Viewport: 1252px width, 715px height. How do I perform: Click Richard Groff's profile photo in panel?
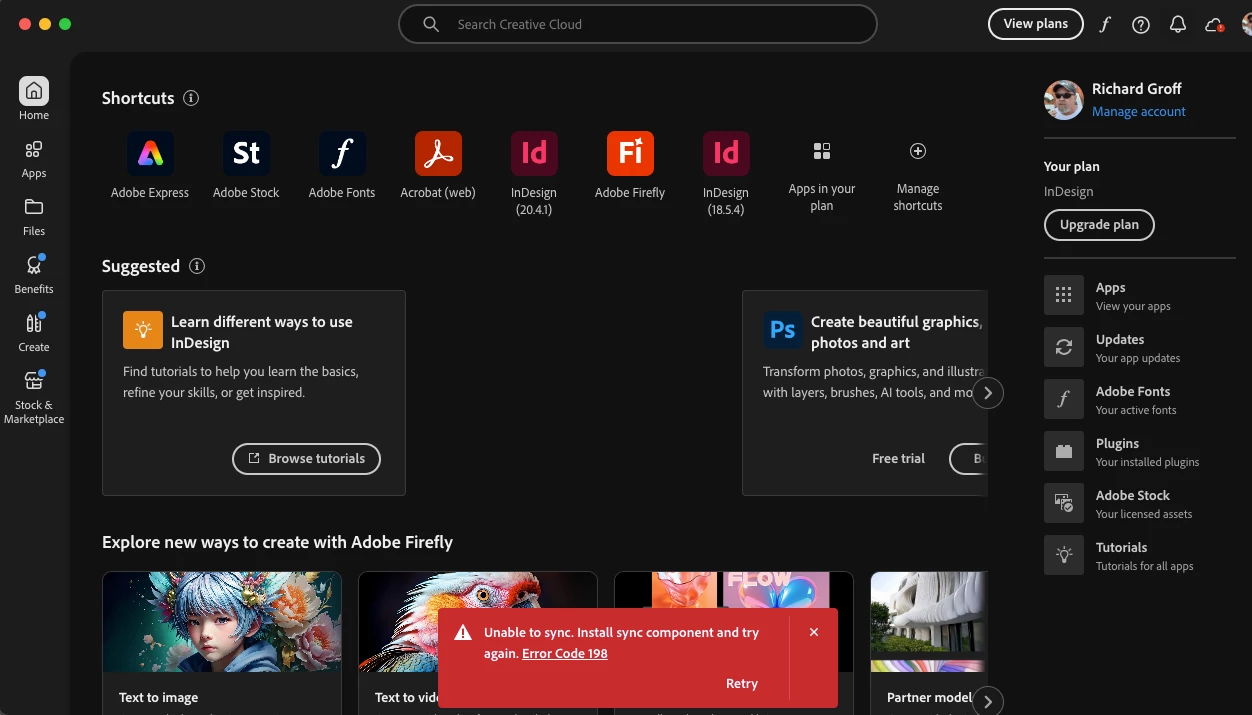point(1064,100)
